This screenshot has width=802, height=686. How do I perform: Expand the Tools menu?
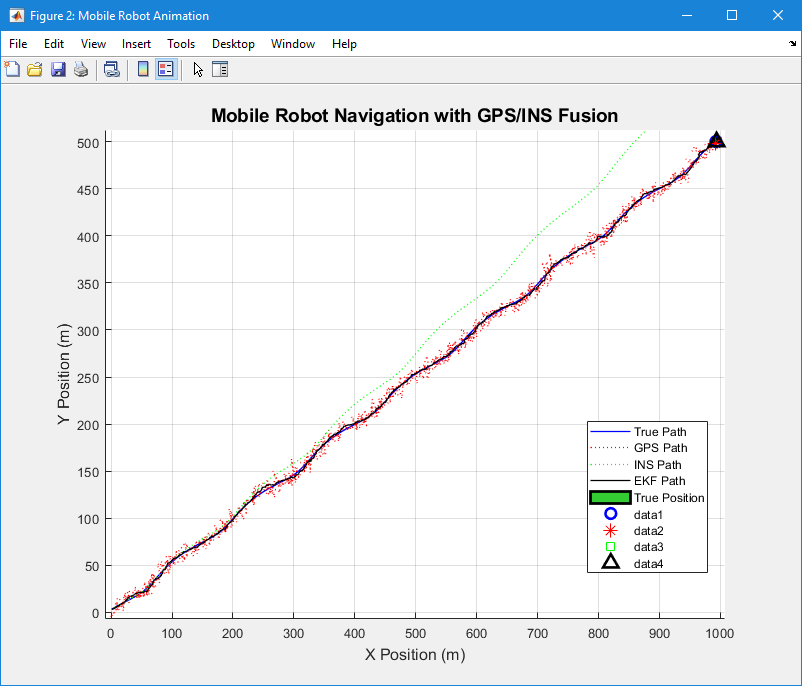click(181, 44)
